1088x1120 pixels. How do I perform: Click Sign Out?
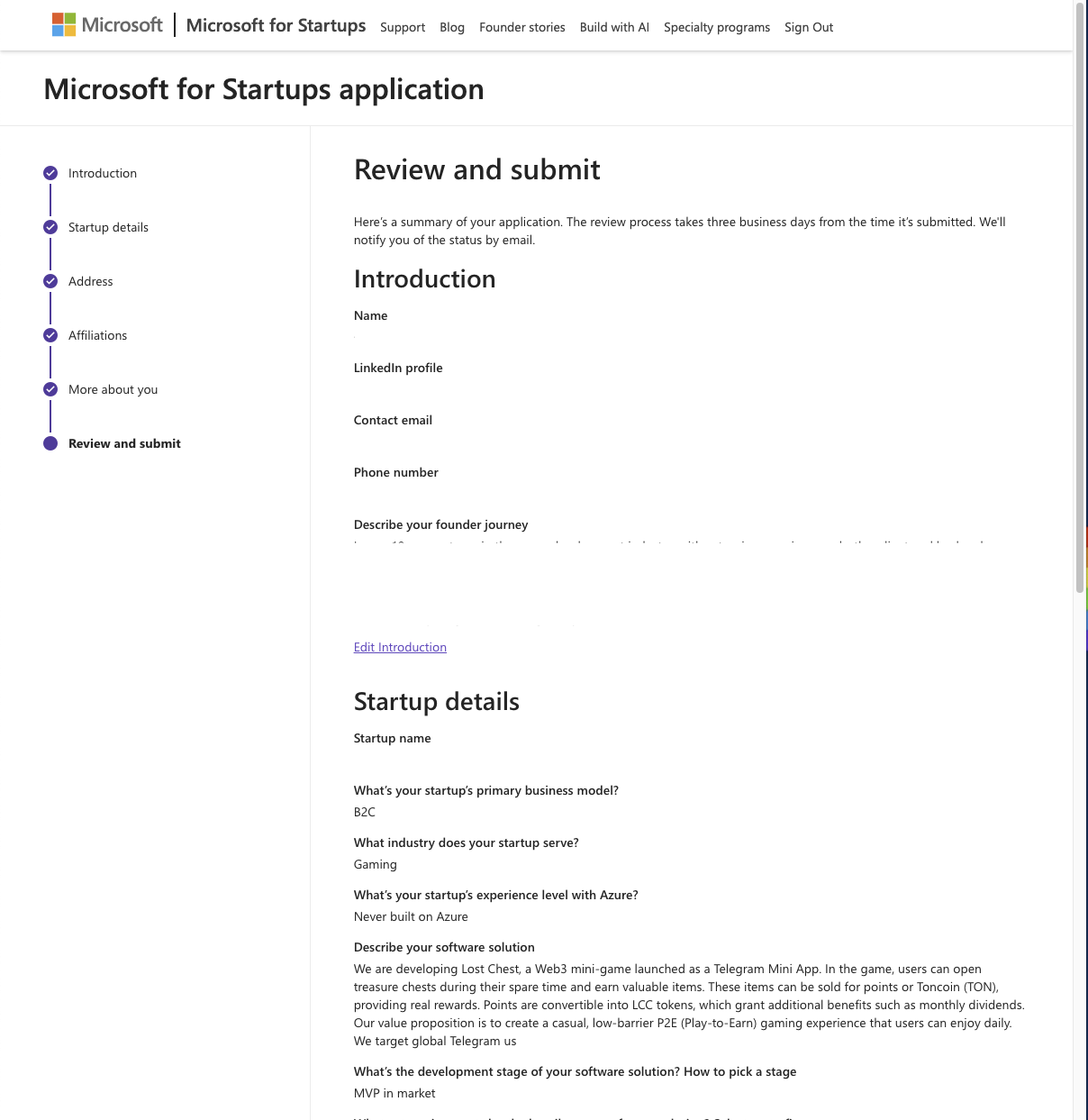tap(809, 27)
